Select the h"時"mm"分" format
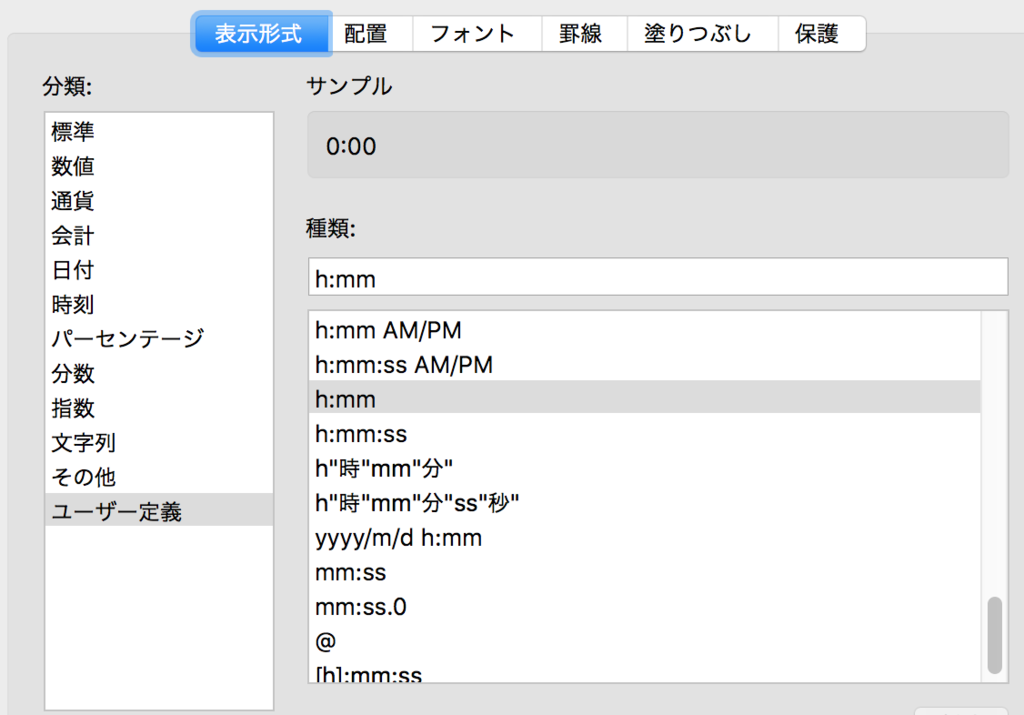This screenshot has width=1024, height=715. pos(645,469)
